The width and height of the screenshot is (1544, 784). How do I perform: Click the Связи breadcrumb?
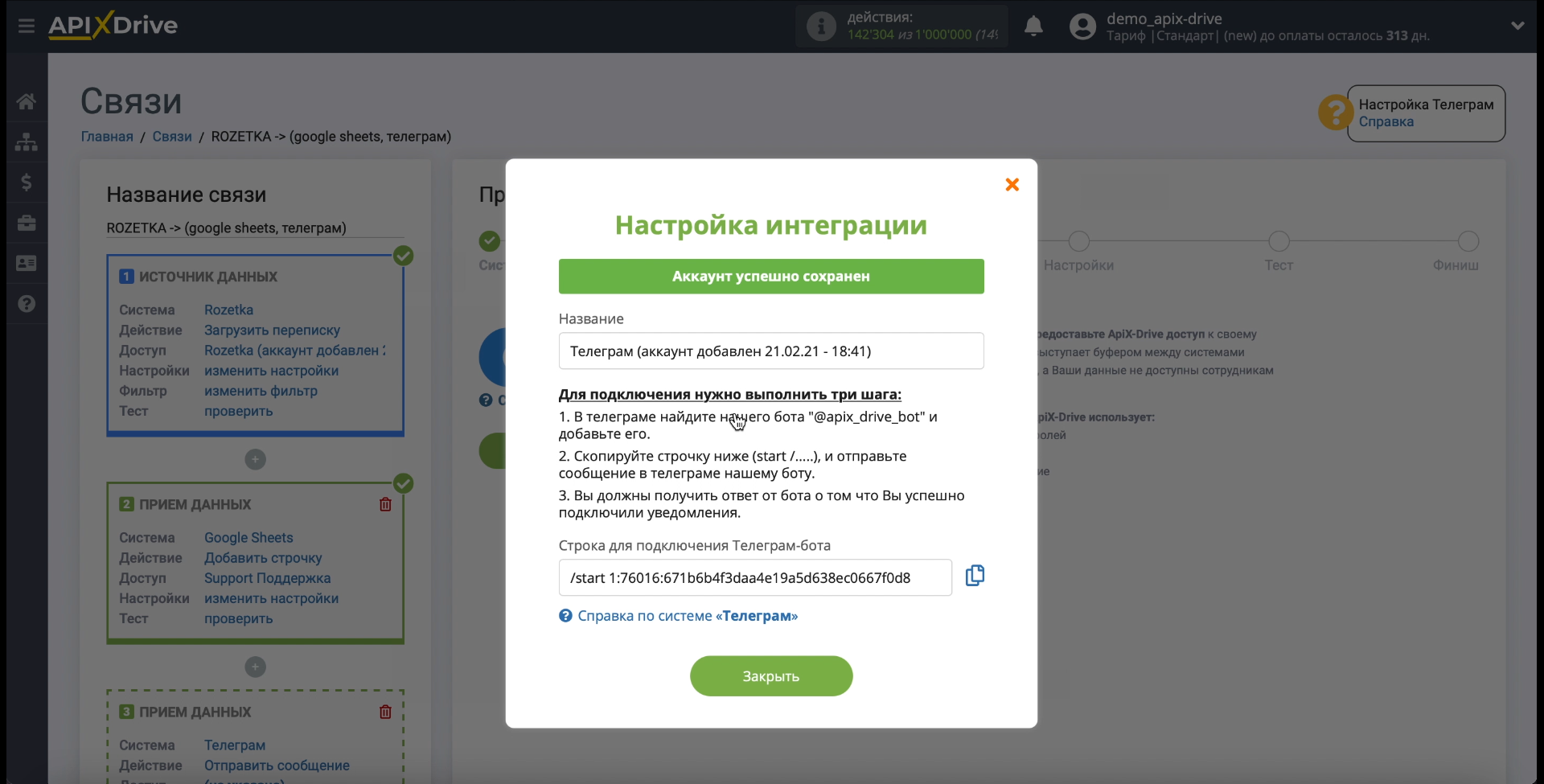click(172, 137)
